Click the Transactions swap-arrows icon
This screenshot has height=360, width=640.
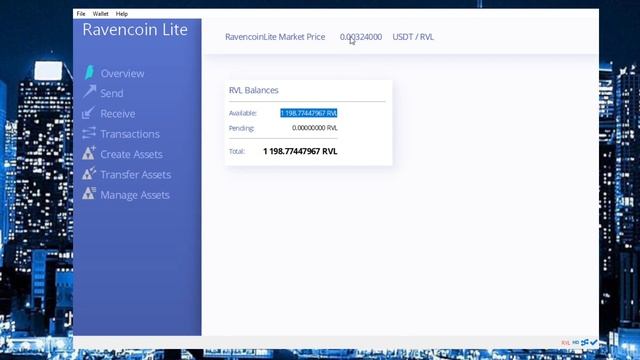89,133
